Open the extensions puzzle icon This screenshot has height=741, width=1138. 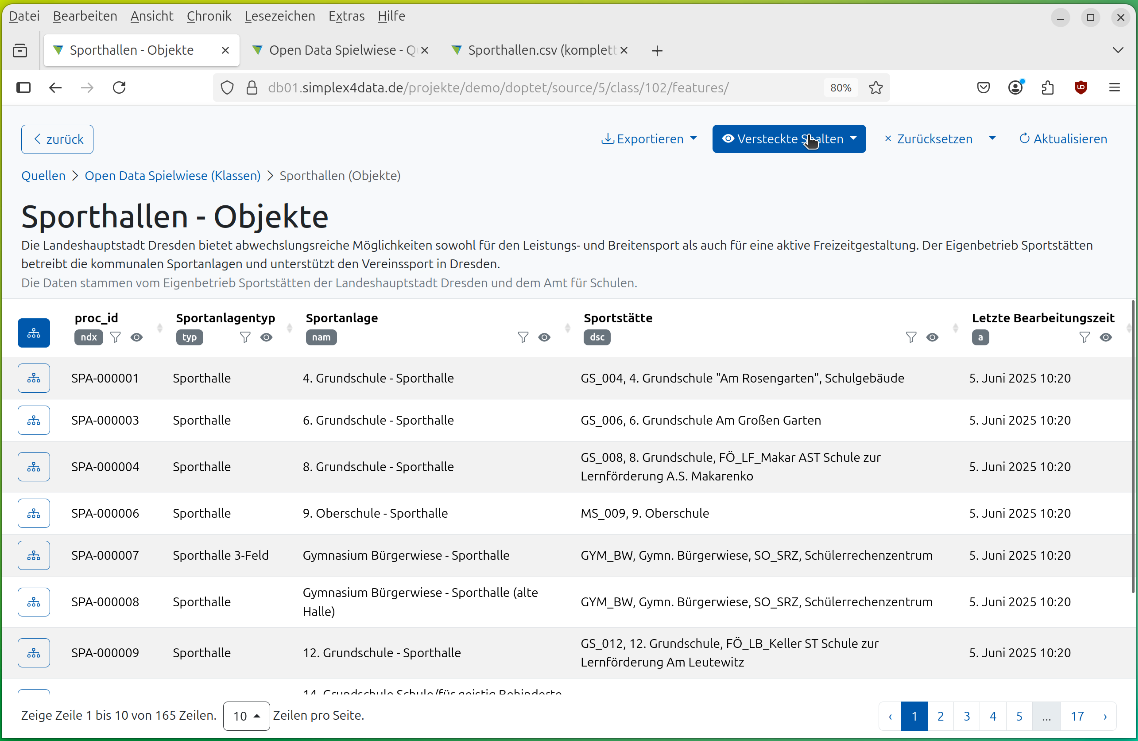tap(1047, 87)
